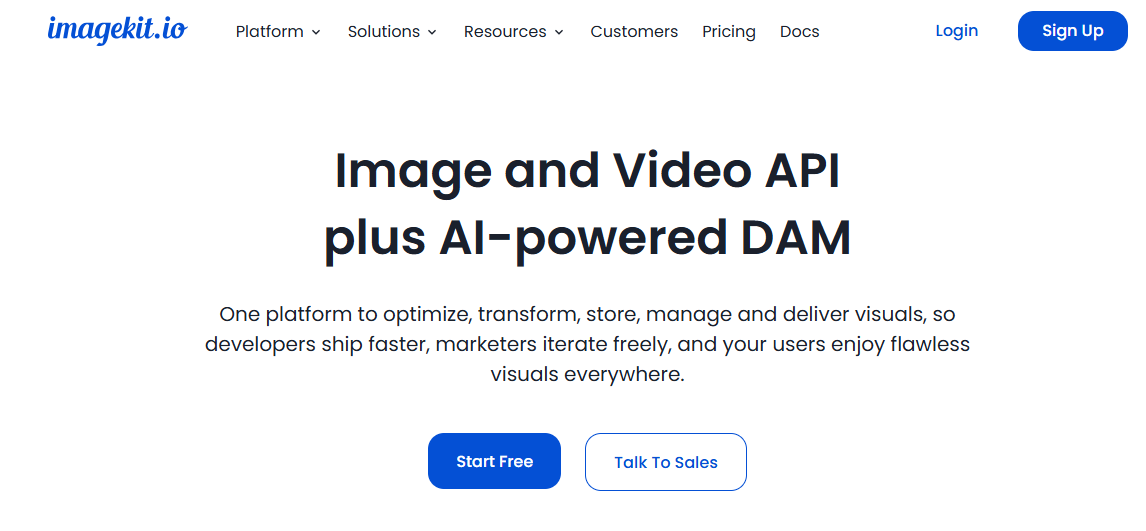Screen dimensions: 1146x531
Task: Expand the Solutions menu chevron
Action: click(432, 32)
